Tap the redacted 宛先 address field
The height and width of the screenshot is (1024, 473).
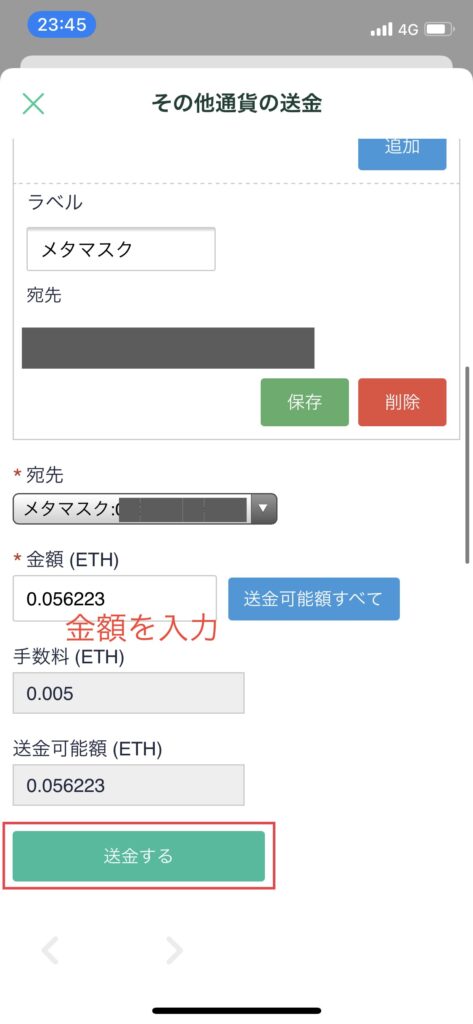click(168, 348)
